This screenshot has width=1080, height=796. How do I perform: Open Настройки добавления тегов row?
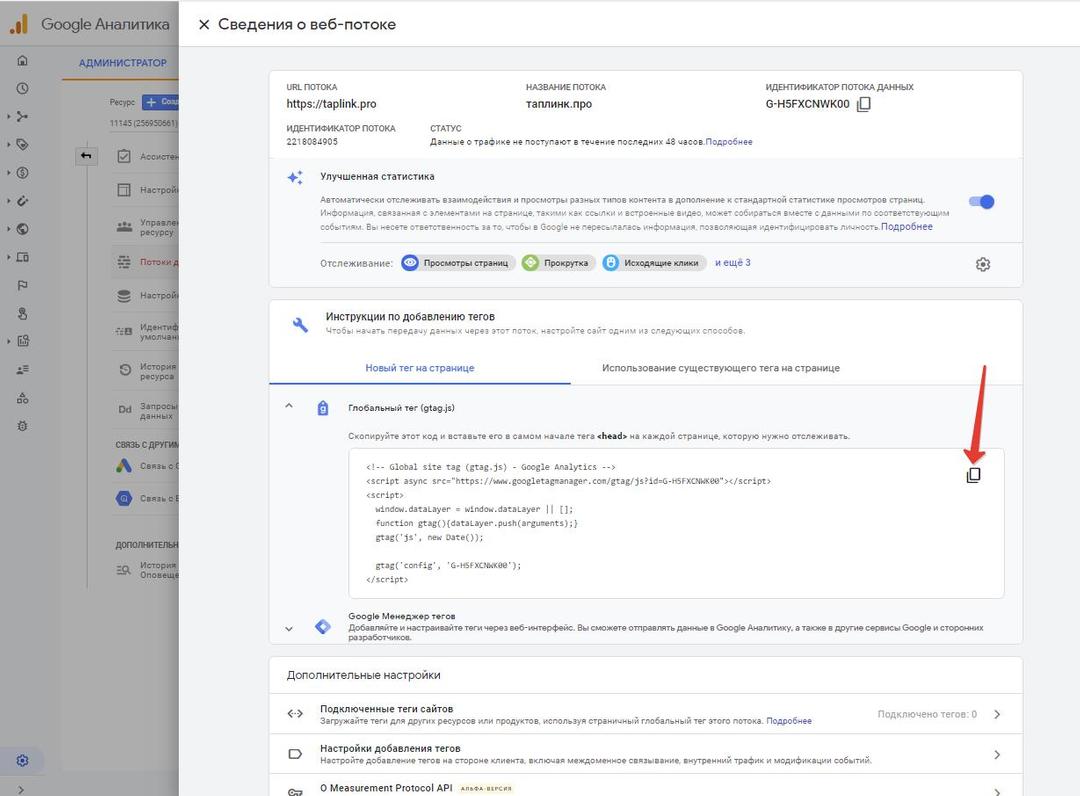point(645,754)
